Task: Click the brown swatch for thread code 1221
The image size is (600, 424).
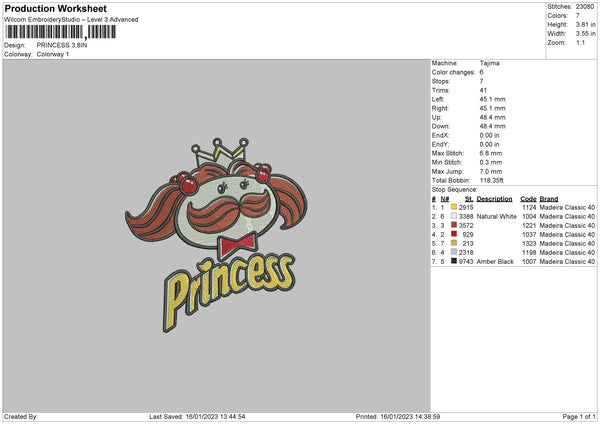Action: (454, 225)
